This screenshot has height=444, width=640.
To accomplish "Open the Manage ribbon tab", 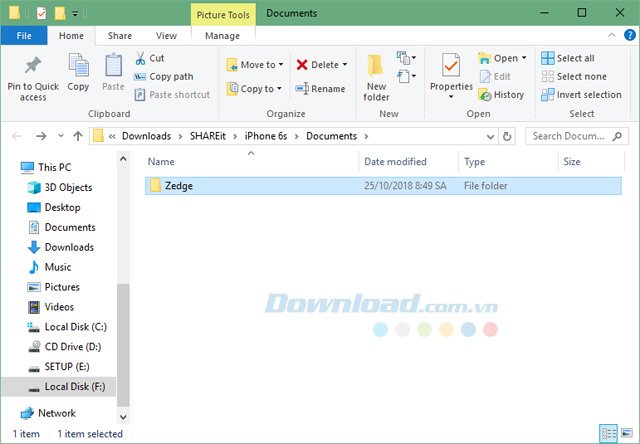I will pyautogui.click(x=222, y=36).
